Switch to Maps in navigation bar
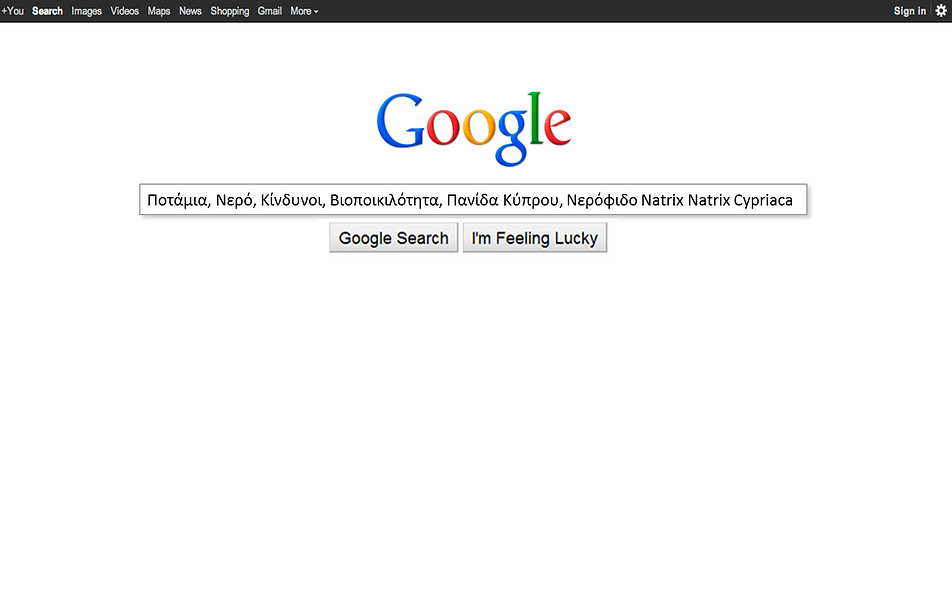Viewport: 952px width, 610px height. [158, 11]
